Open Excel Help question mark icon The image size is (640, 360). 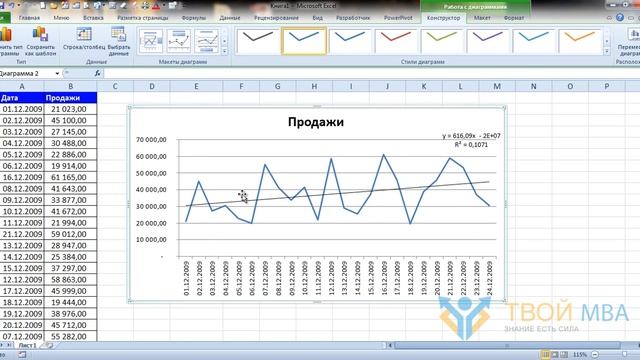(x=620, y=18)
